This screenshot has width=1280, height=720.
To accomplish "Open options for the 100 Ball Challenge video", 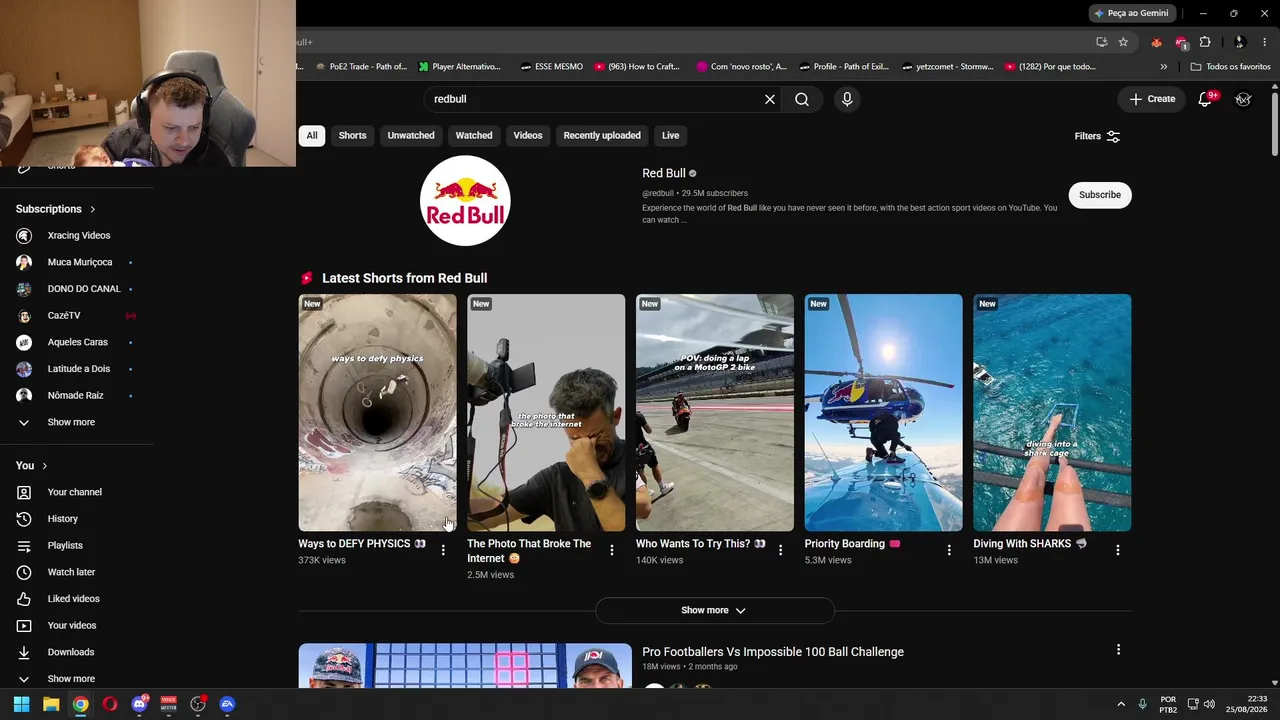I will (x=1118, y=650).
